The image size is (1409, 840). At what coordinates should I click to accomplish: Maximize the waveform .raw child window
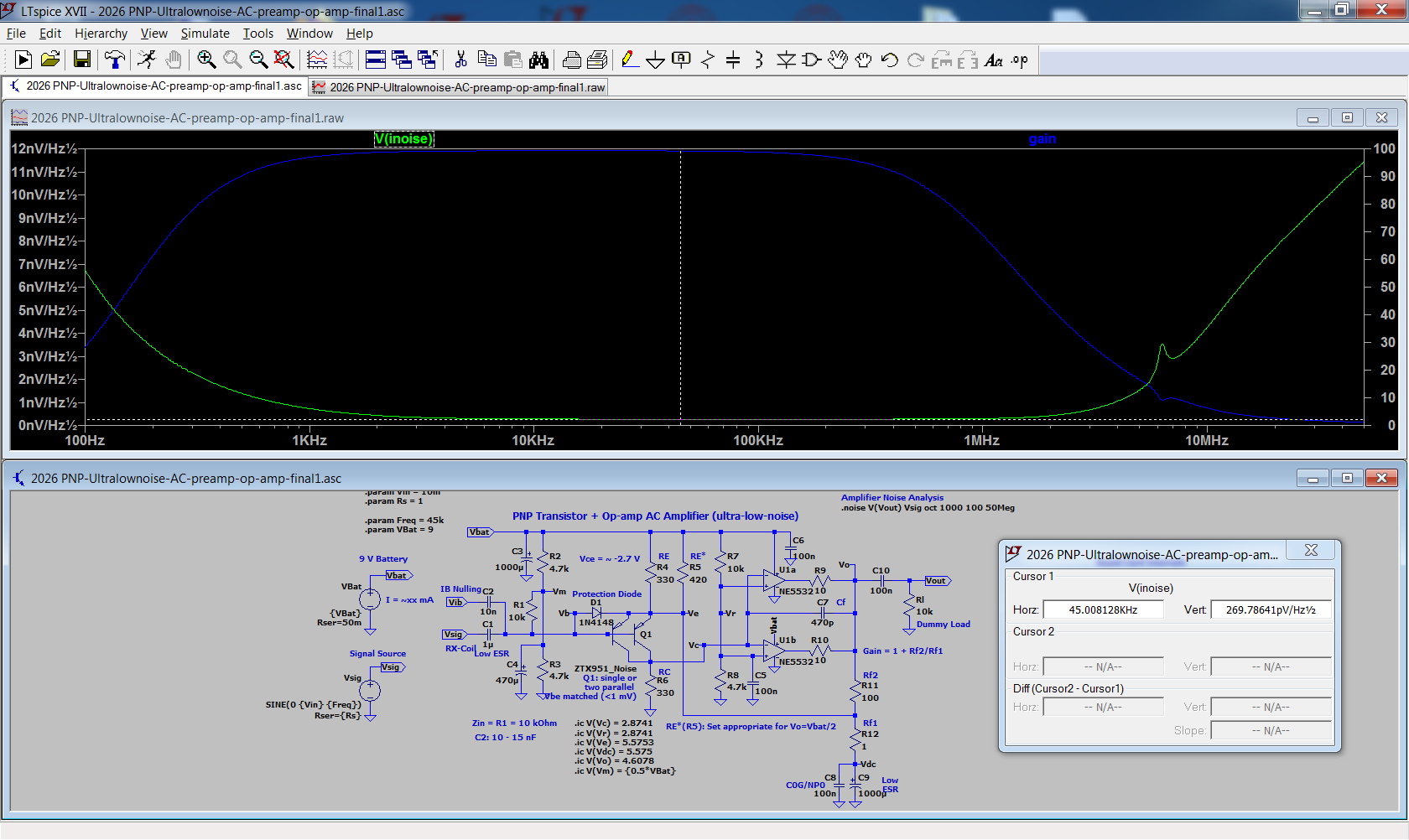(x=1347, y=117)
